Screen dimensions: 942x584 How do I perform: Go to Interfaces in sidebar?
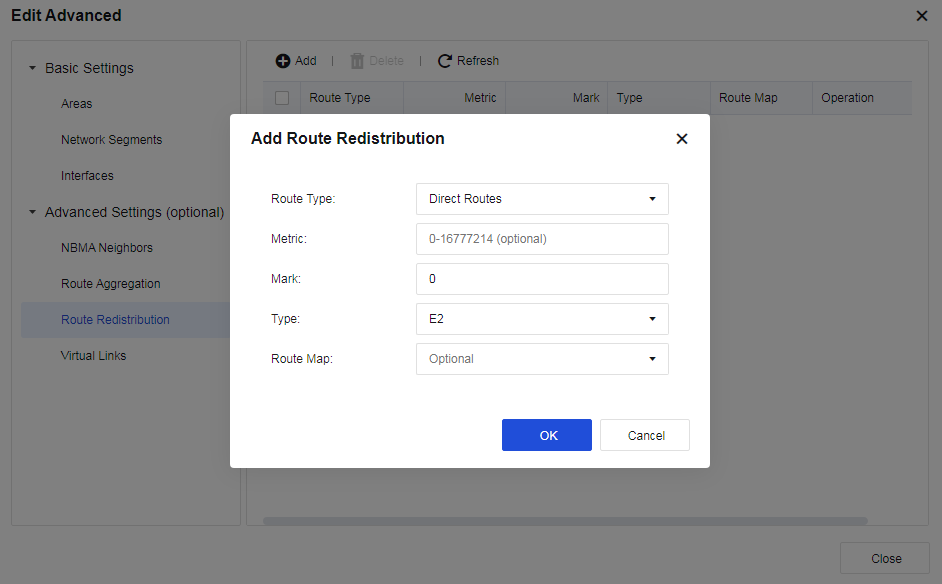87,176
